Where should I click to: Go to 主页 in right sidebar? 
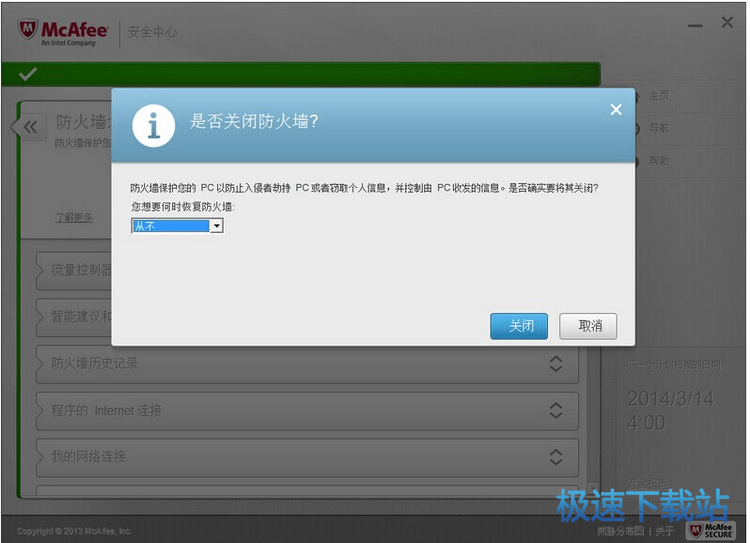tap(659, 96)
